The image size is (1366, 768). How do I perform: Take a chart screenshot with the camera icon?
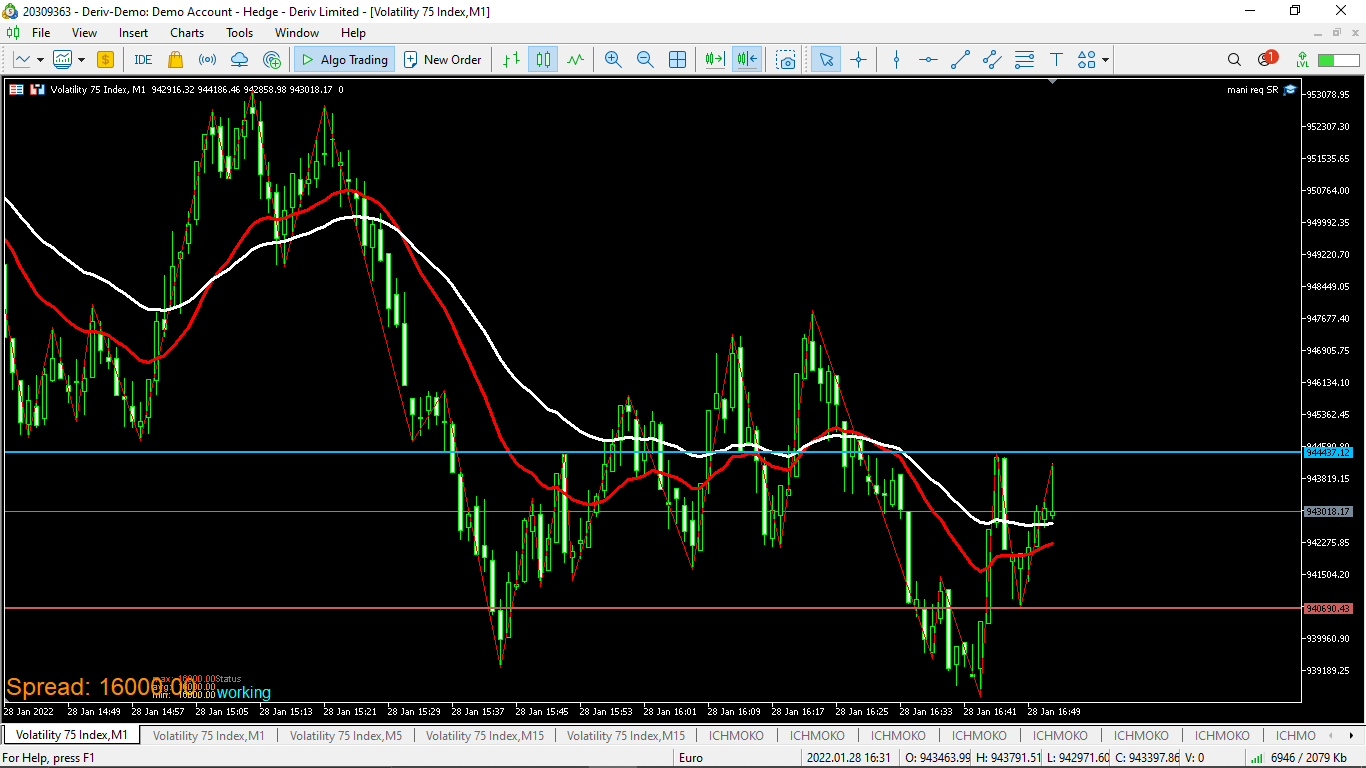(x=786, y=60)
